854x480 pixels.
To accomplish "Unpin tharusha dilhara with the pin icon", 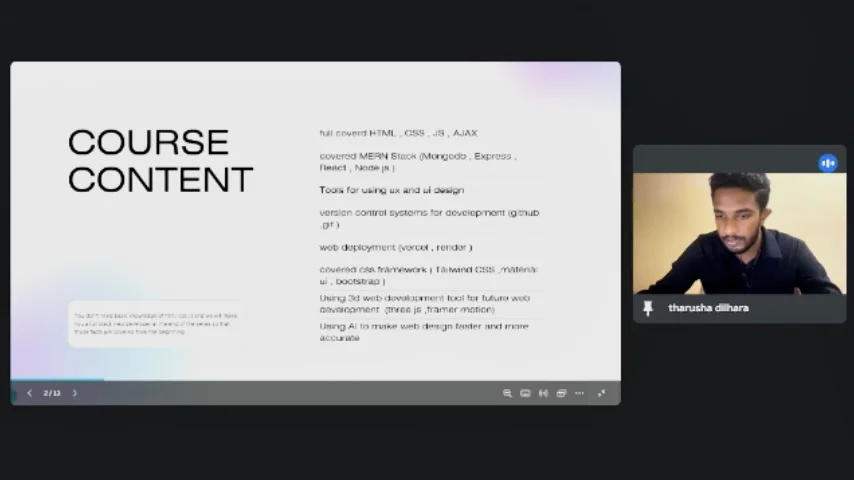I will [648, 308].
